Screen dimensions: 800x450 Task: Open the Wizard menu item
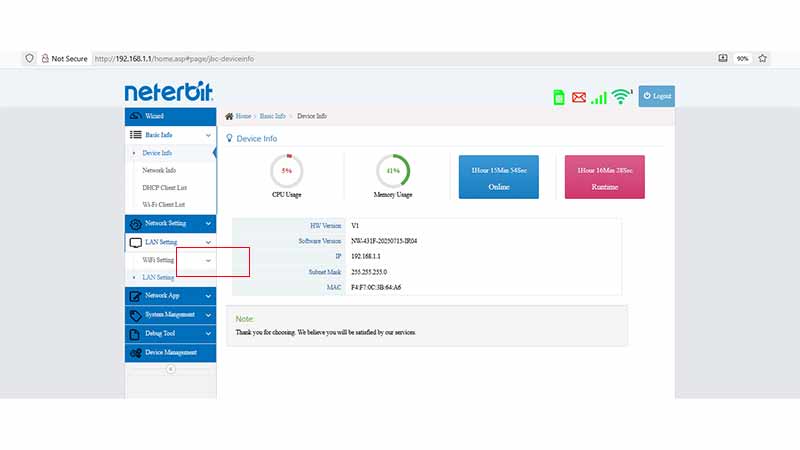tap(170, 116)
